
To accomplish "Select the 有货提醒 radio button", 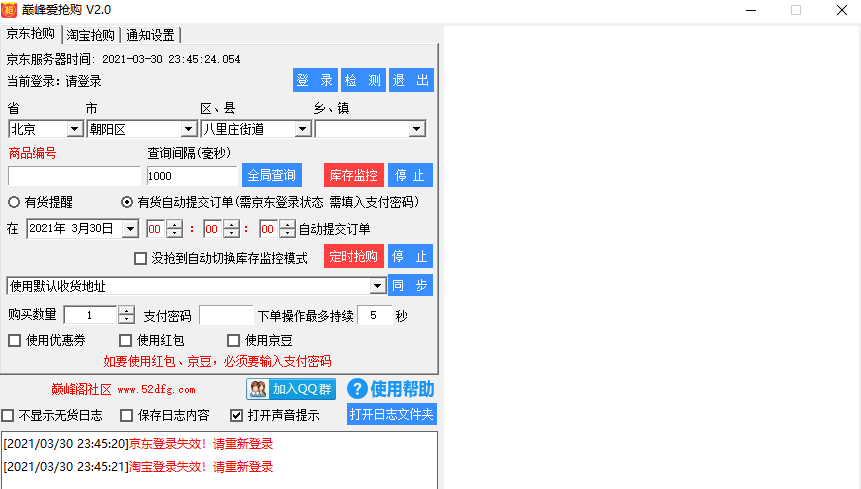I will pos(14,202).
